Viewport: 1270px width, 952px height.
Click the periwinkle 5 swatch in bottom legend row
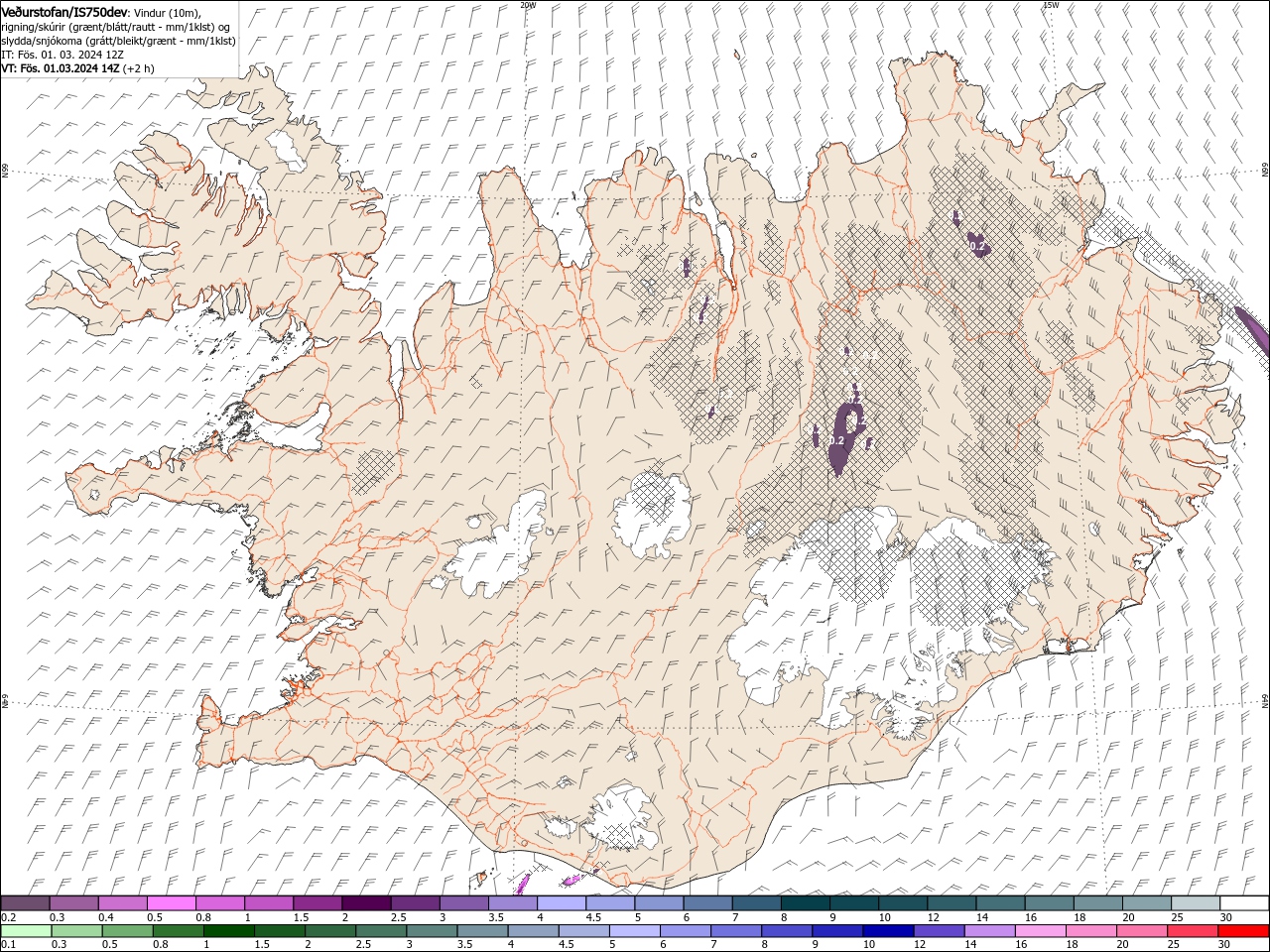[x=633, y=931]
